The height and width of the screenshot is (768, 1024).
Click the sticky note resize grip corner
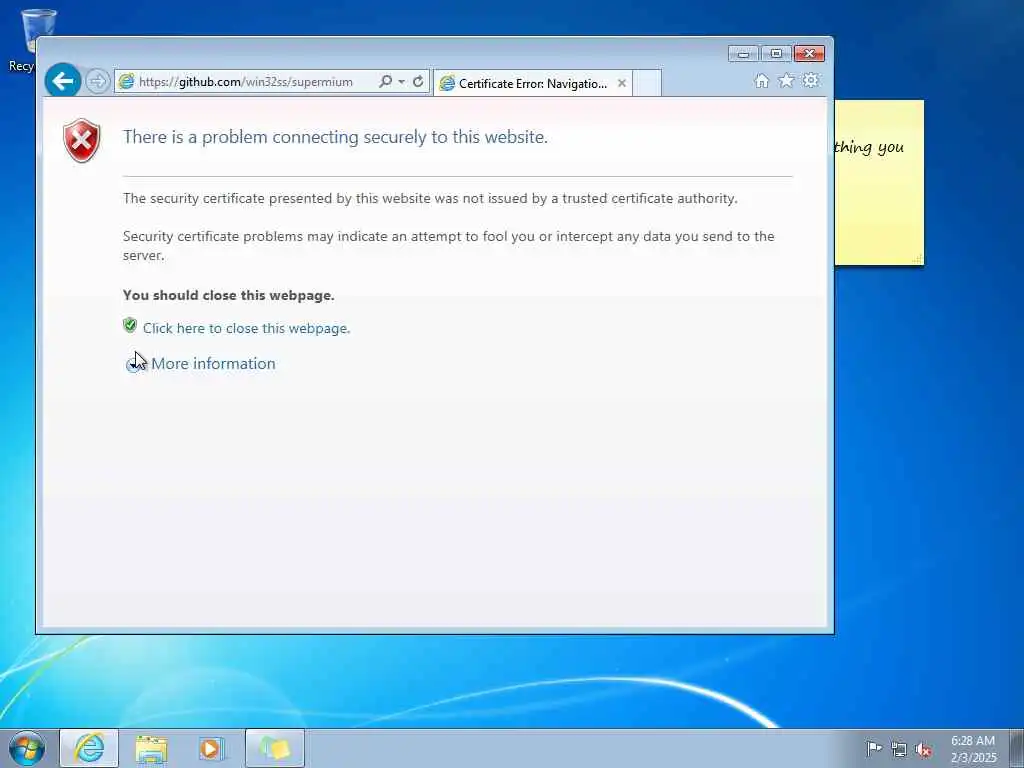point(918,259)
